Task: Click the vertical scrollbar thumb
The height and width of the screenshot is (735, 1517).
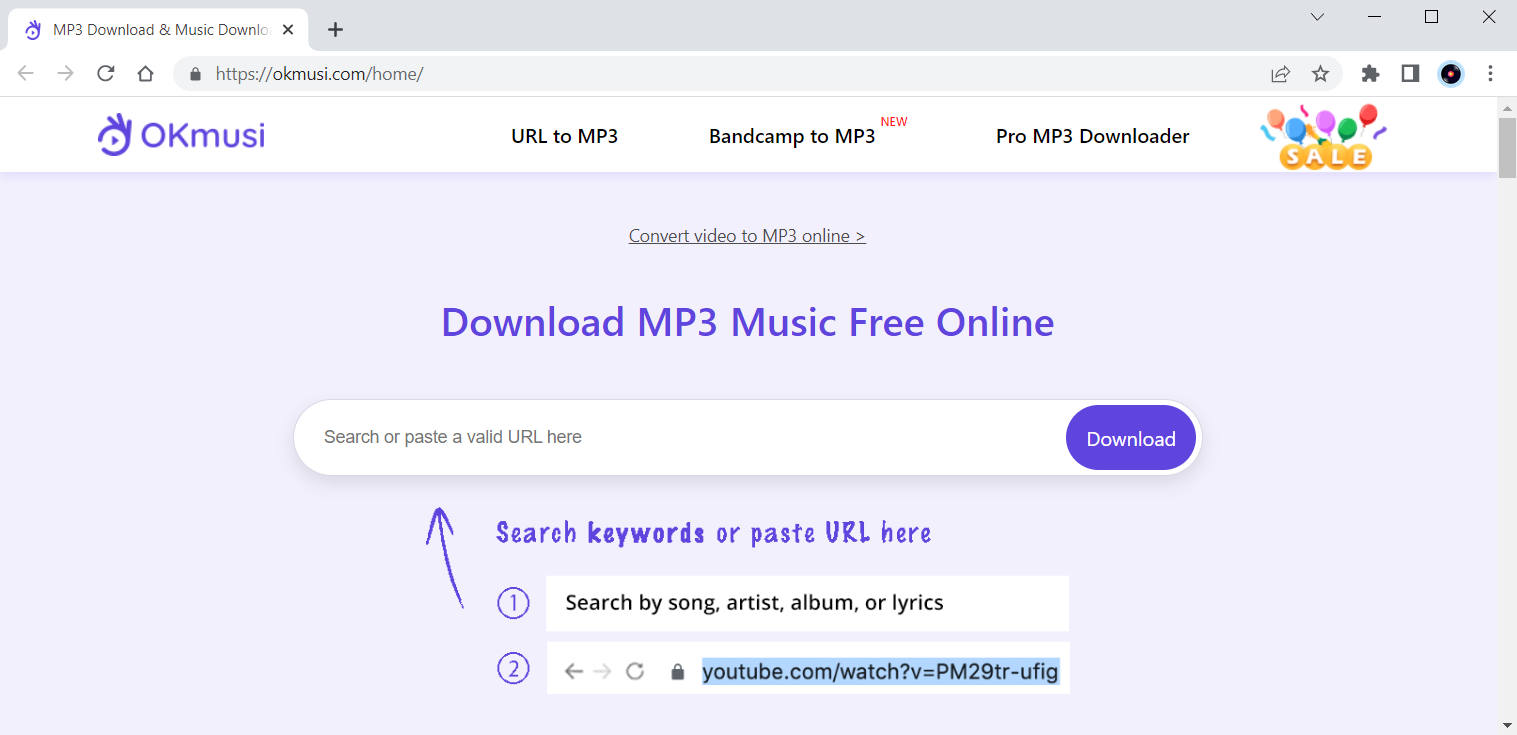Action: pyautogui.click(x=1507, y=147)
